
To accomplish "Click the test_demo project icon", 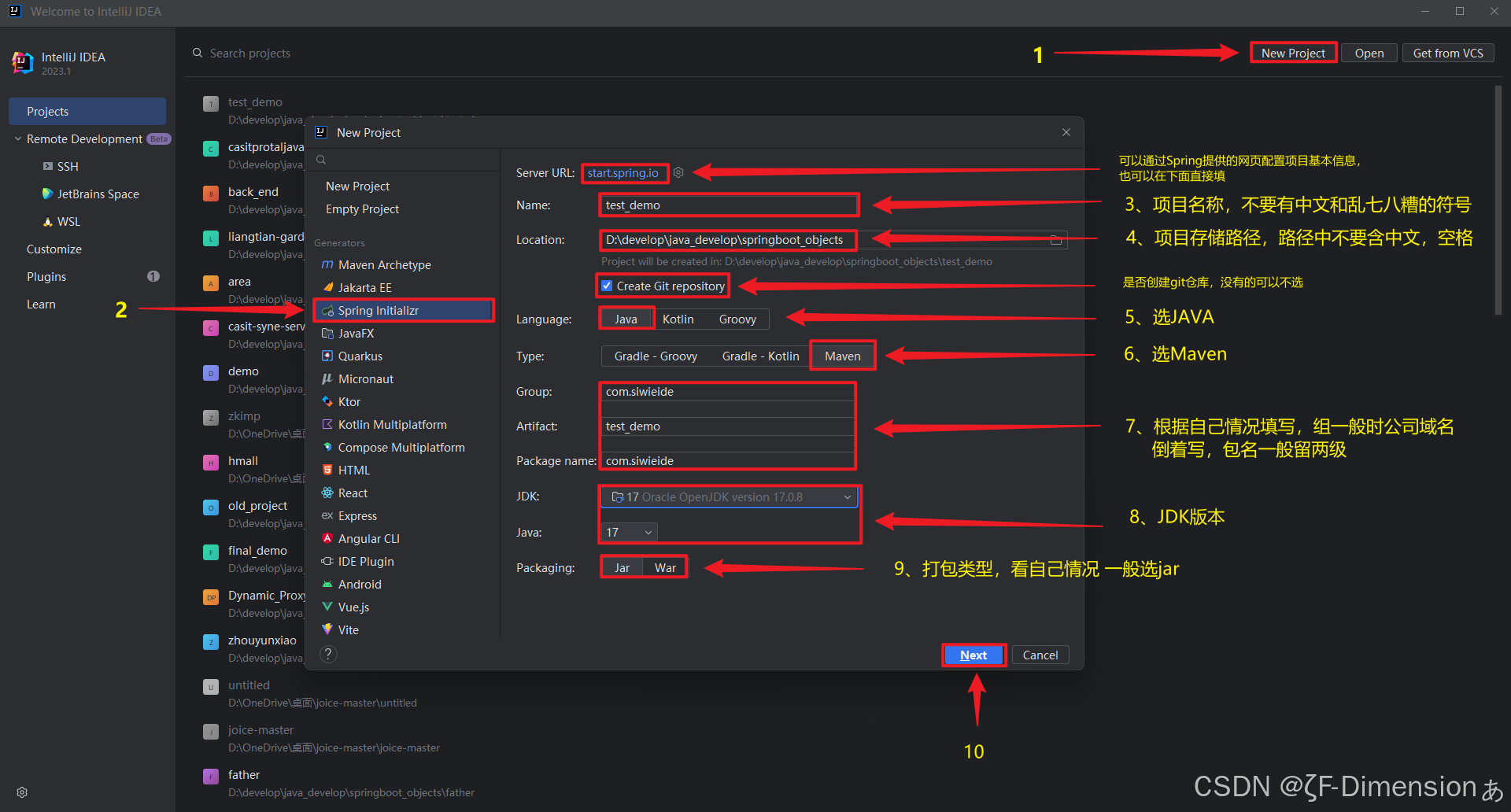I will [211, 103].
